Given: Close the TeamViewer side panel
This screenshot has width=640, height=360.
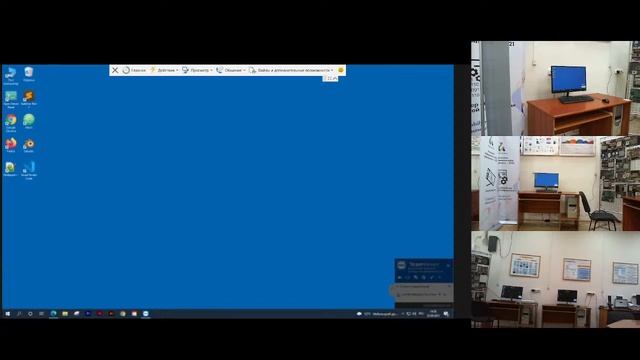Looking at the screenshot, I should 448,265.
